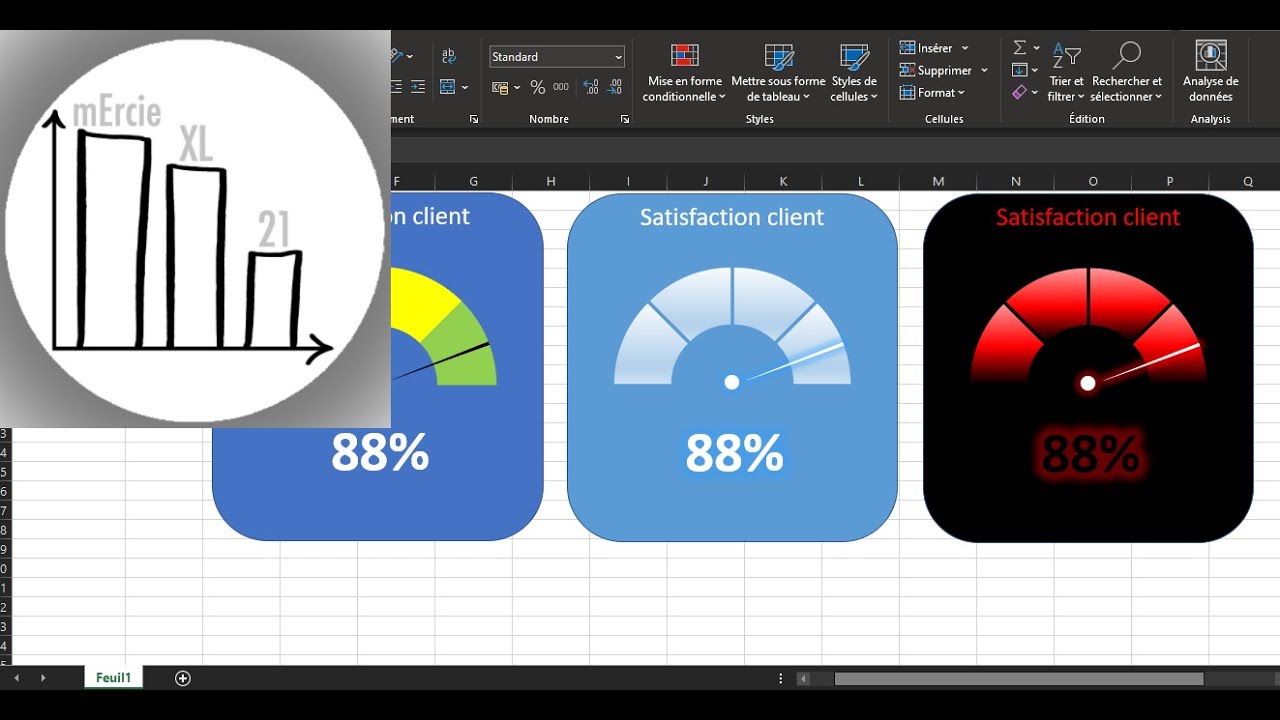Open the merge and center dropdown arrow
This screenshot has height=720, width=1280.
(x=465, y=88)
